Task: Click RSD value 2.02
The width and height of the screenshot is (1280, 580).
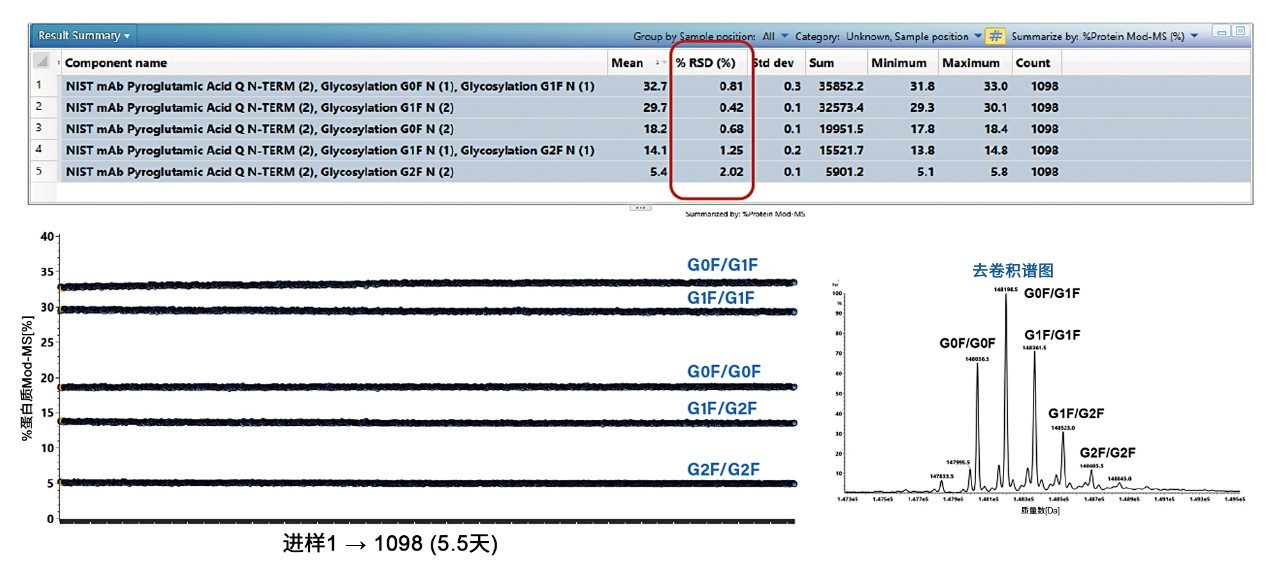Action: [733, 171]
